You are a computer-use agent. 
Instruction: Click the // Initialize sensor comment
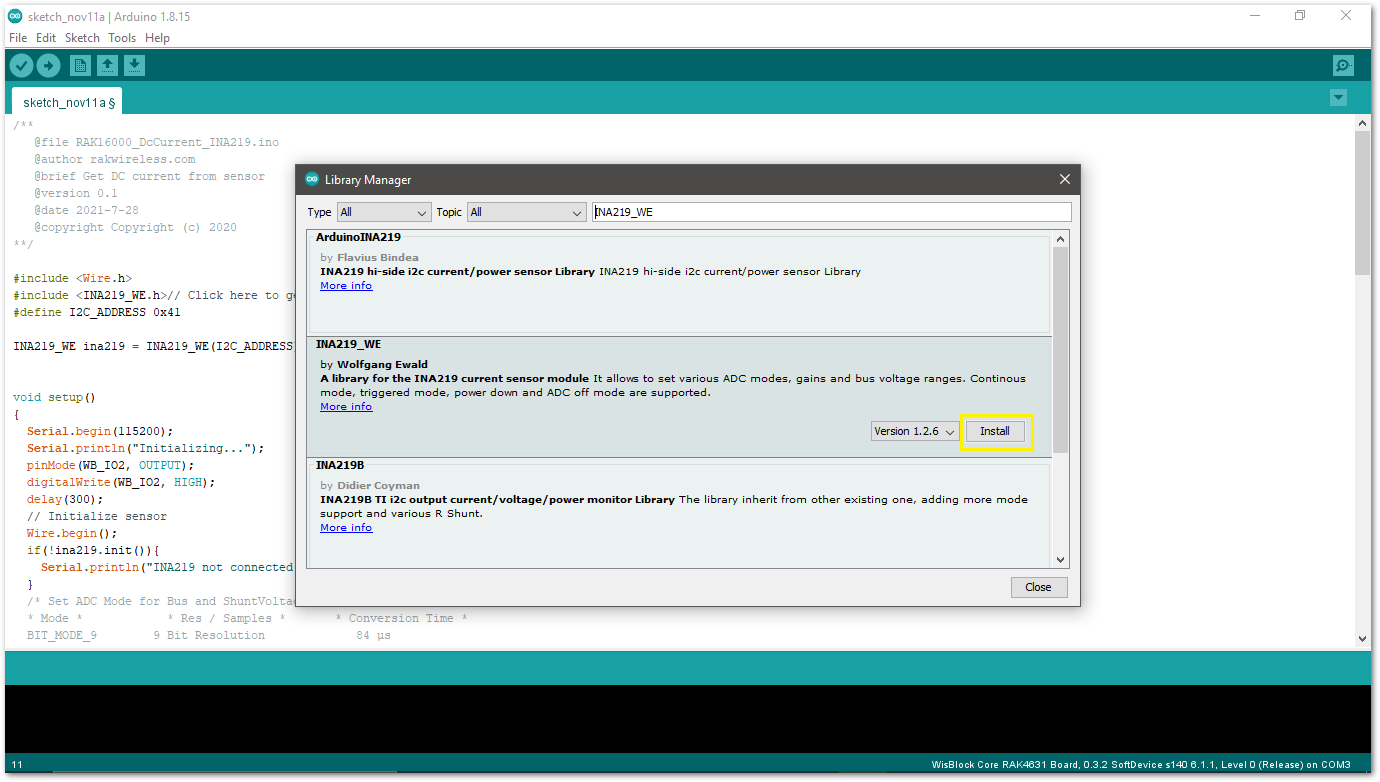[x=97, y=516]
